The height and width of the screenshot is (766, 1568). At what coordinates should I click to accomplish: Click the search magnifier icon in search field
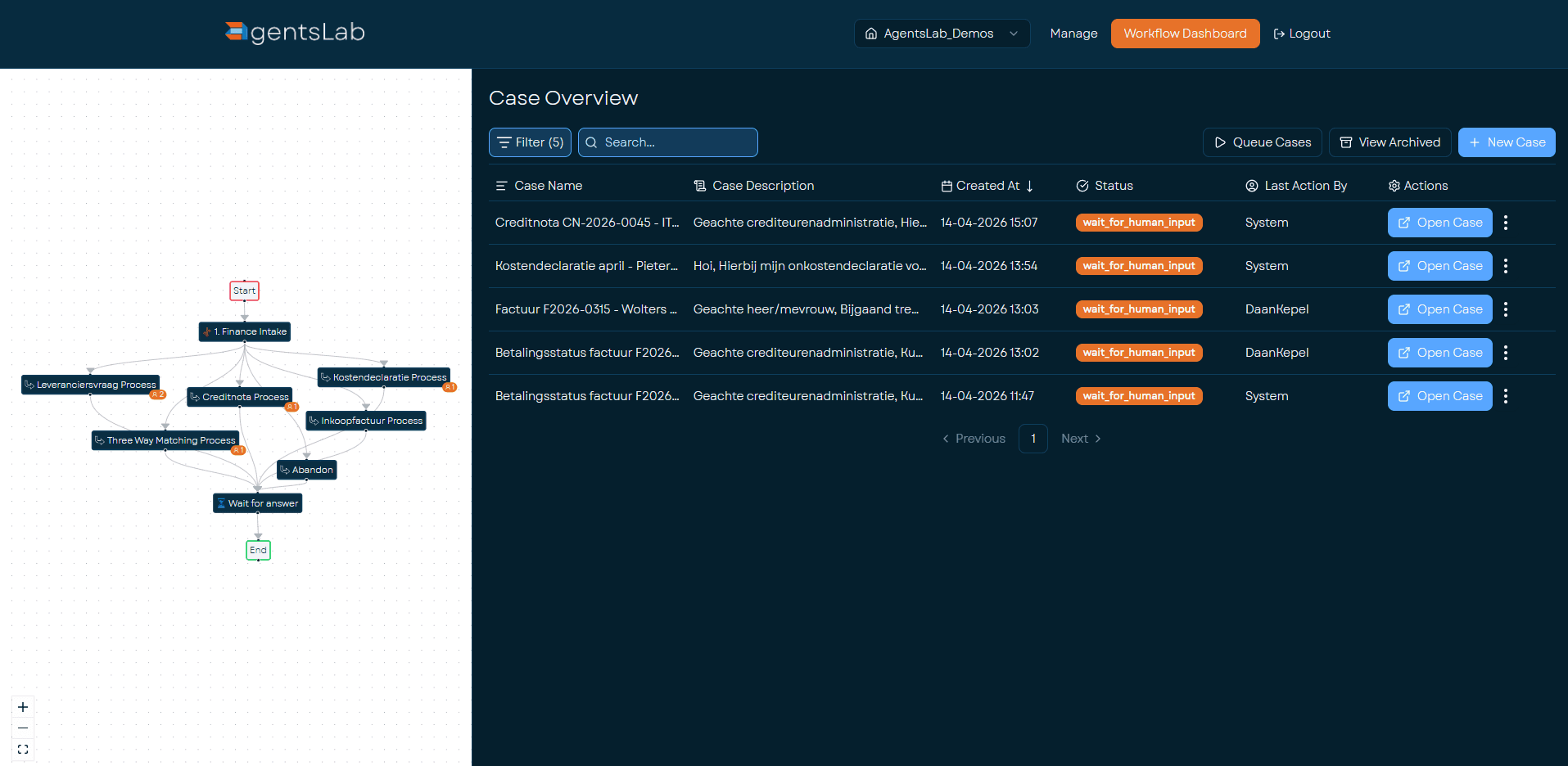click(592, 142)
